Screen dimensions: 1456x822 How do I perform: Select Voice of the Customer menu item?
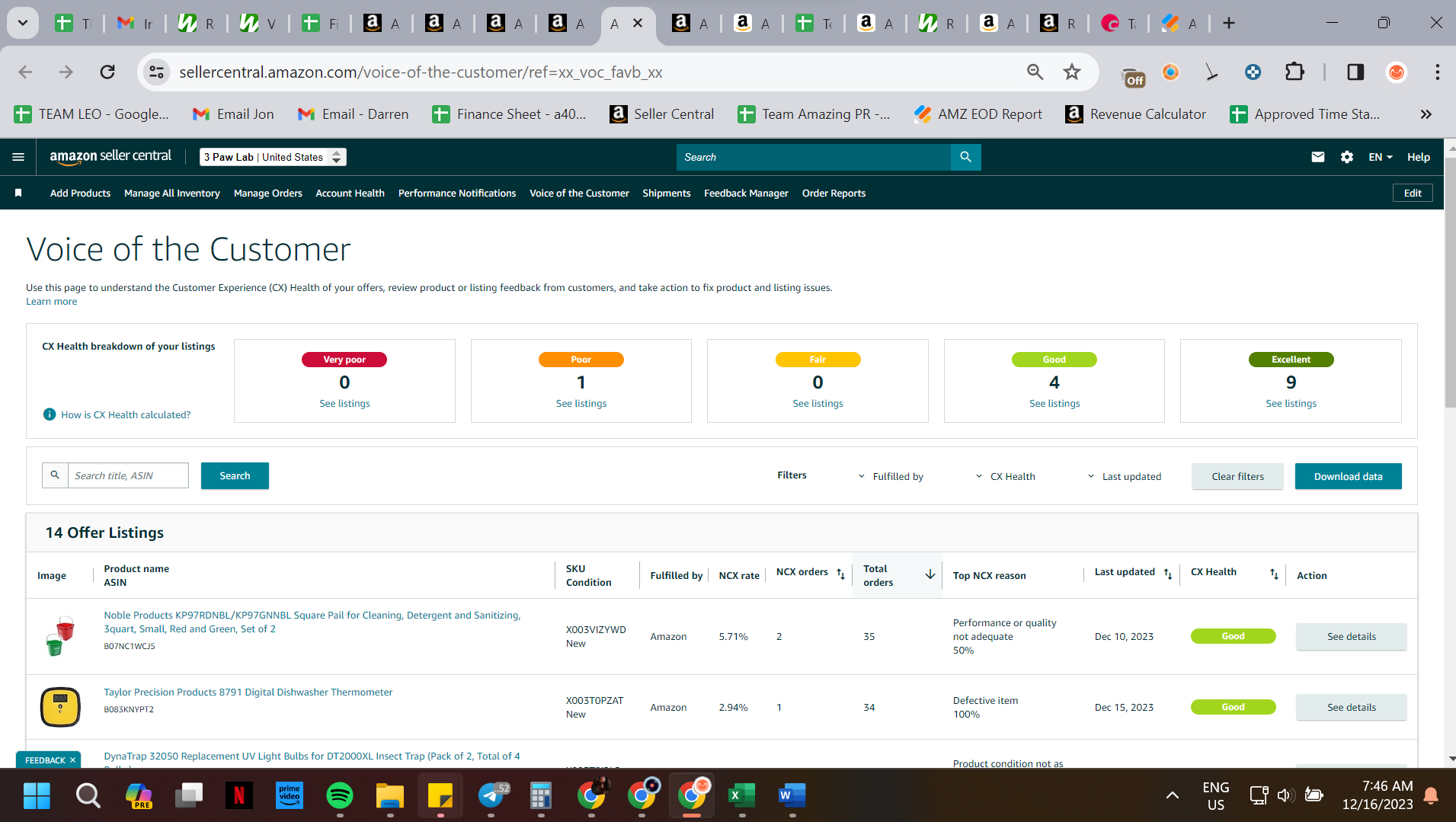click(x=579, y=193)
